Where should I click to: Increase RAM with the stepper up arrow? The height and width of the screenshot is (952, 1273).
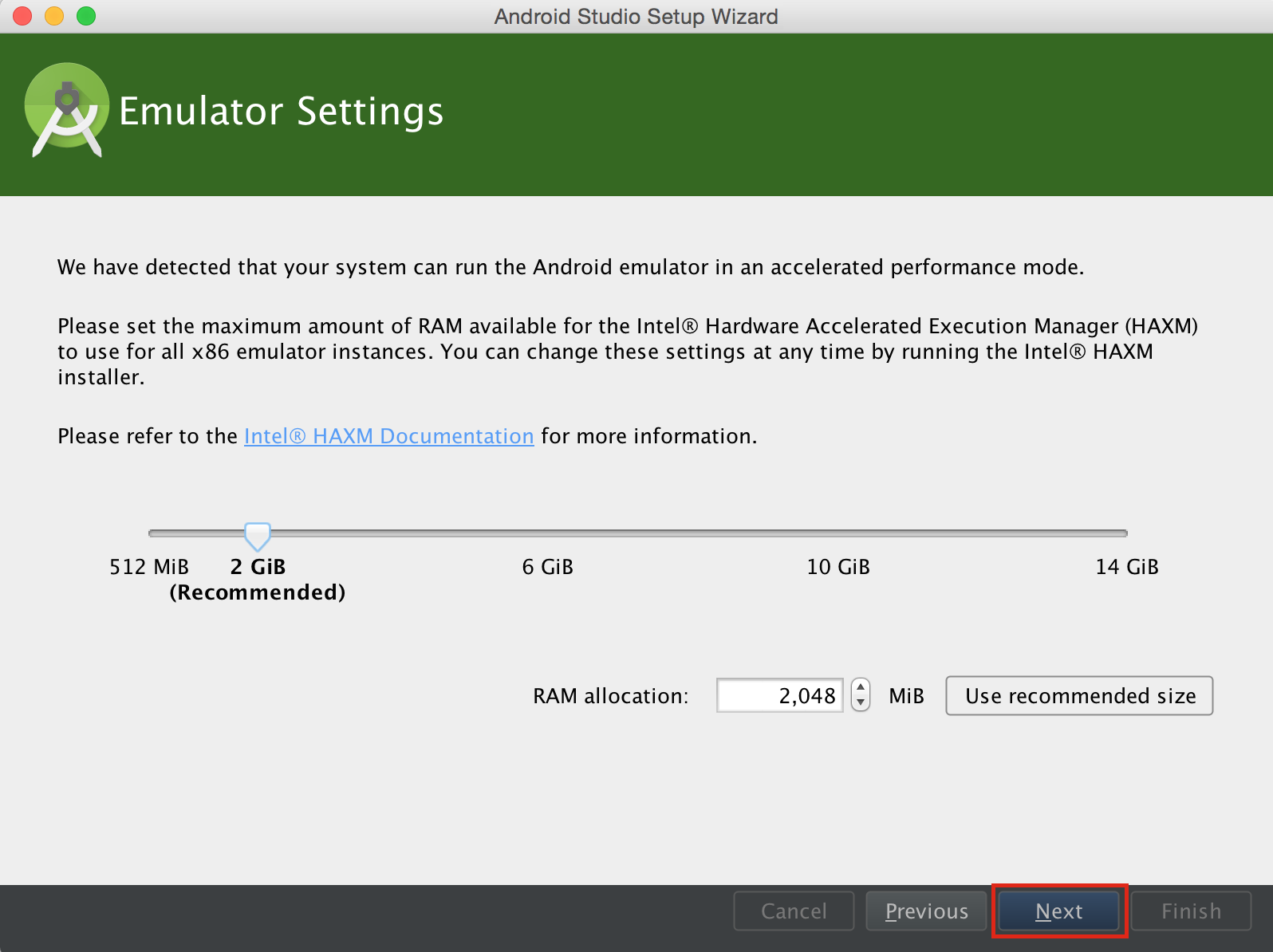861,687
